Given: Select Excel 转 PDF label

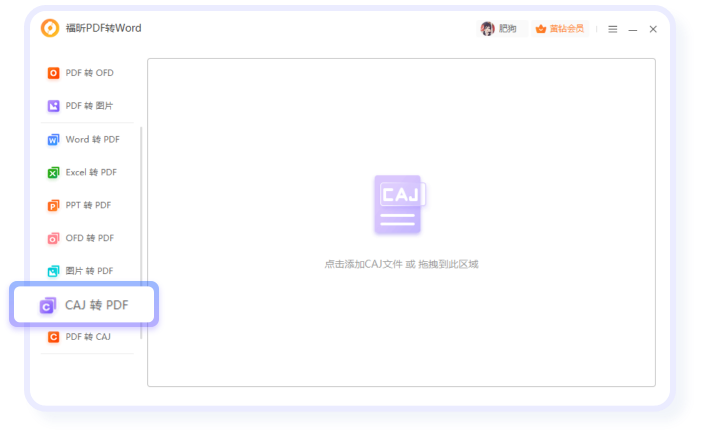Looking at the screenshot, I should [91, 173].
